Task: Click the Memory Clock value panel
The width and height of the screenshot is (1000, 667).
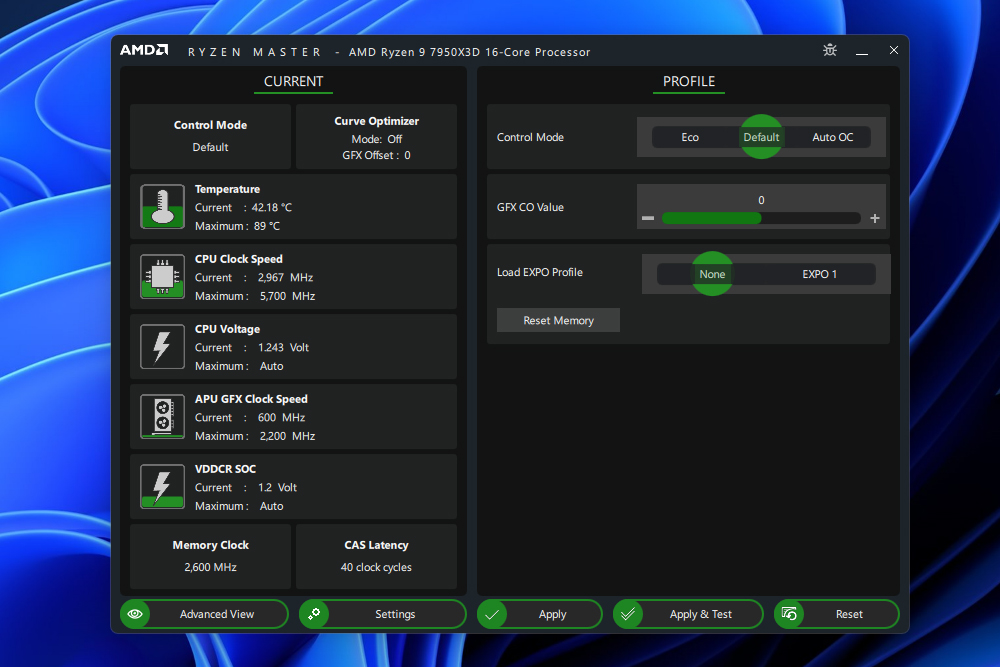Action: [210, 556]
